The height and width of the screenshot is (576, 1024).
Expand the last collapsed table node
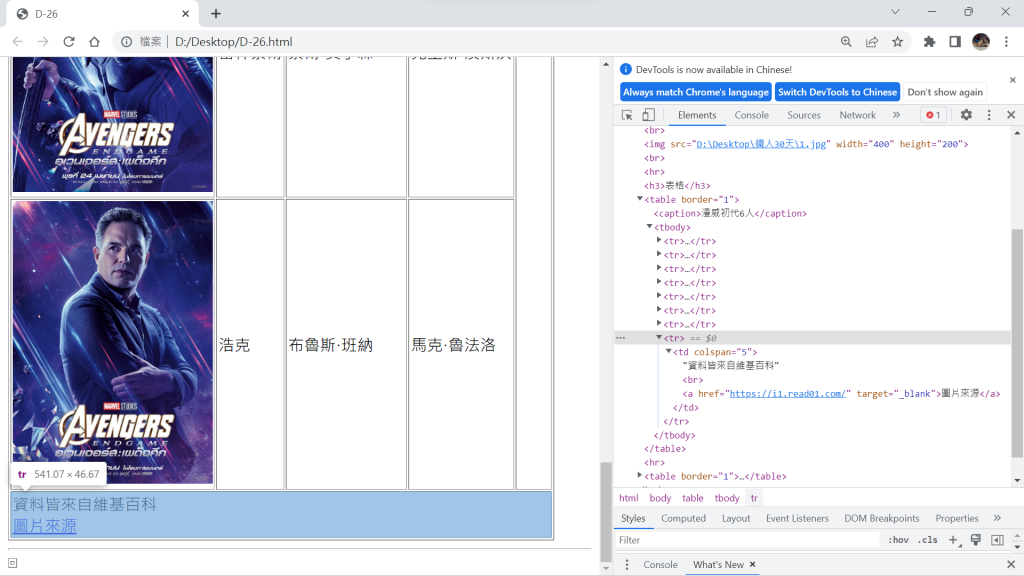pyautogui.click(x=639, y=475)
